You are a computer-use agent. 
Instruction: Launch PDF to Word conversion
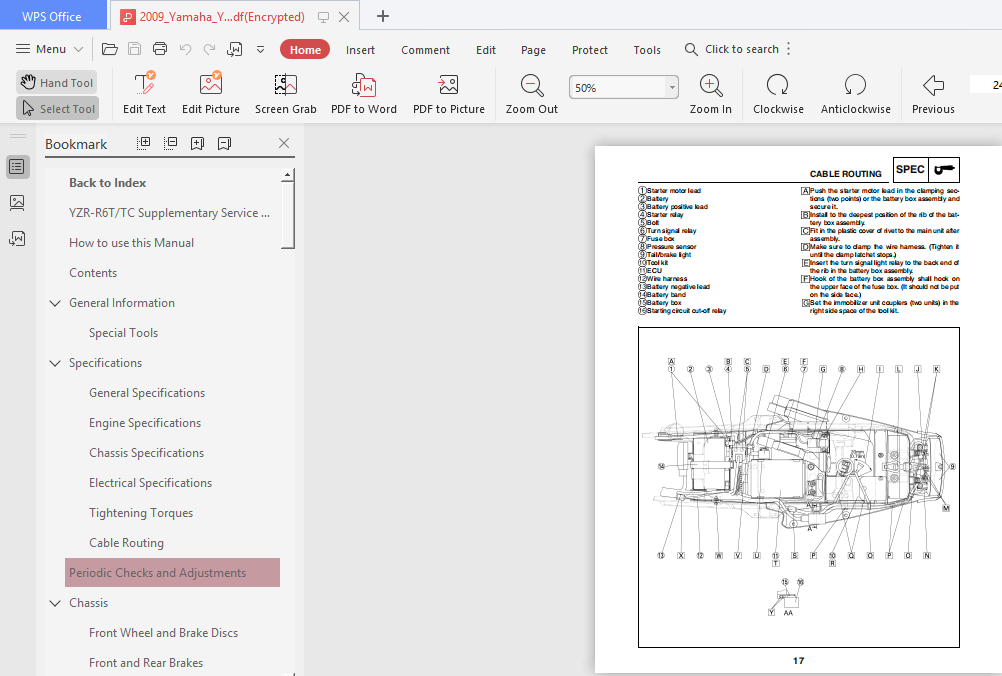tap(364, 93)
